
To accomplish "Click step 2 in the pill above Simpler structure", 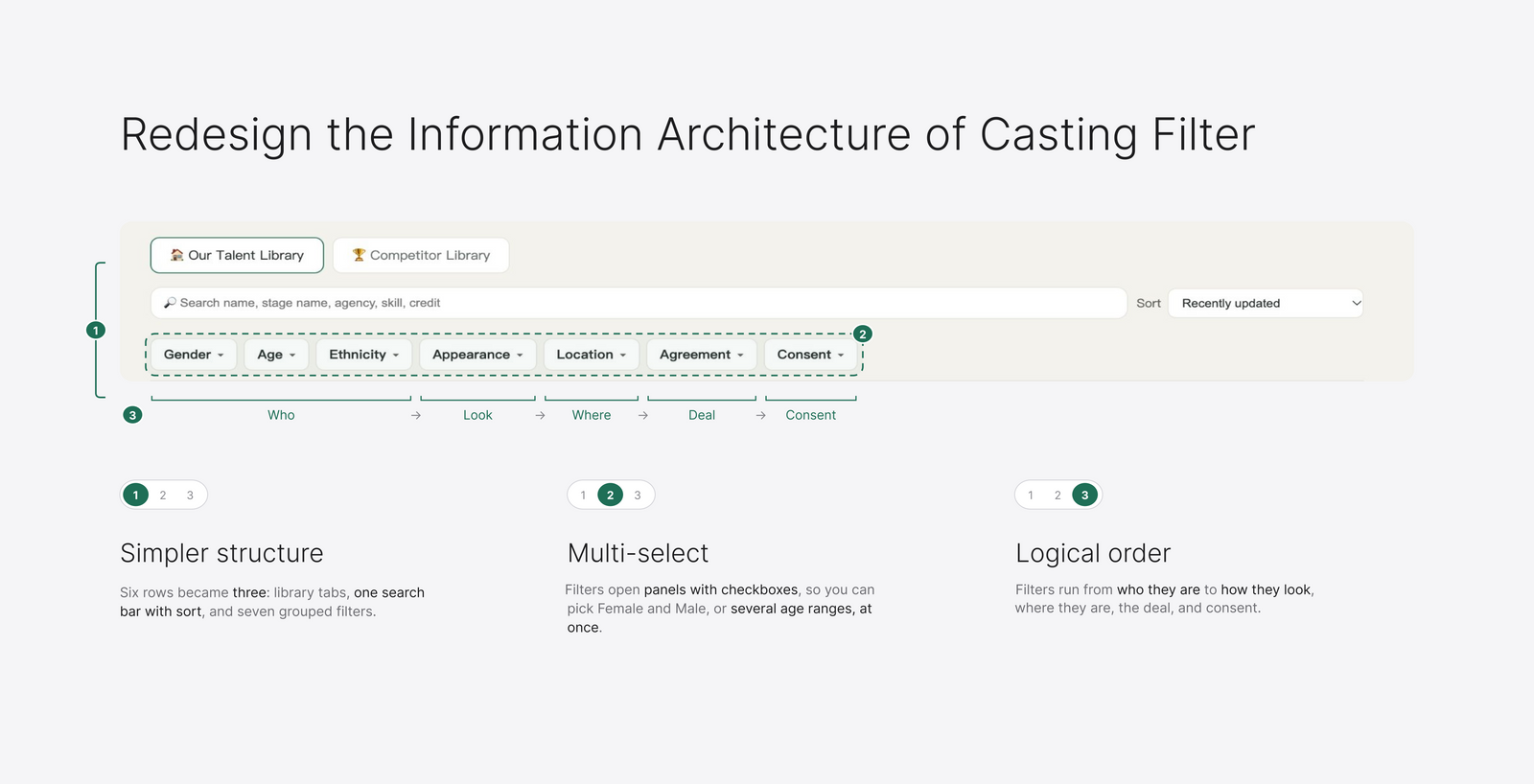I will pyautogui.click(x=163, y=496).
